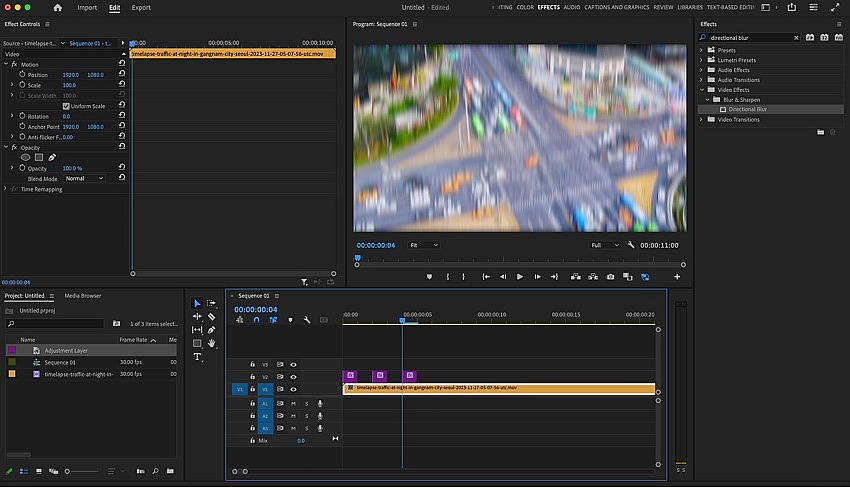Open the Export tab
The image size is (850, 487).
141,8
